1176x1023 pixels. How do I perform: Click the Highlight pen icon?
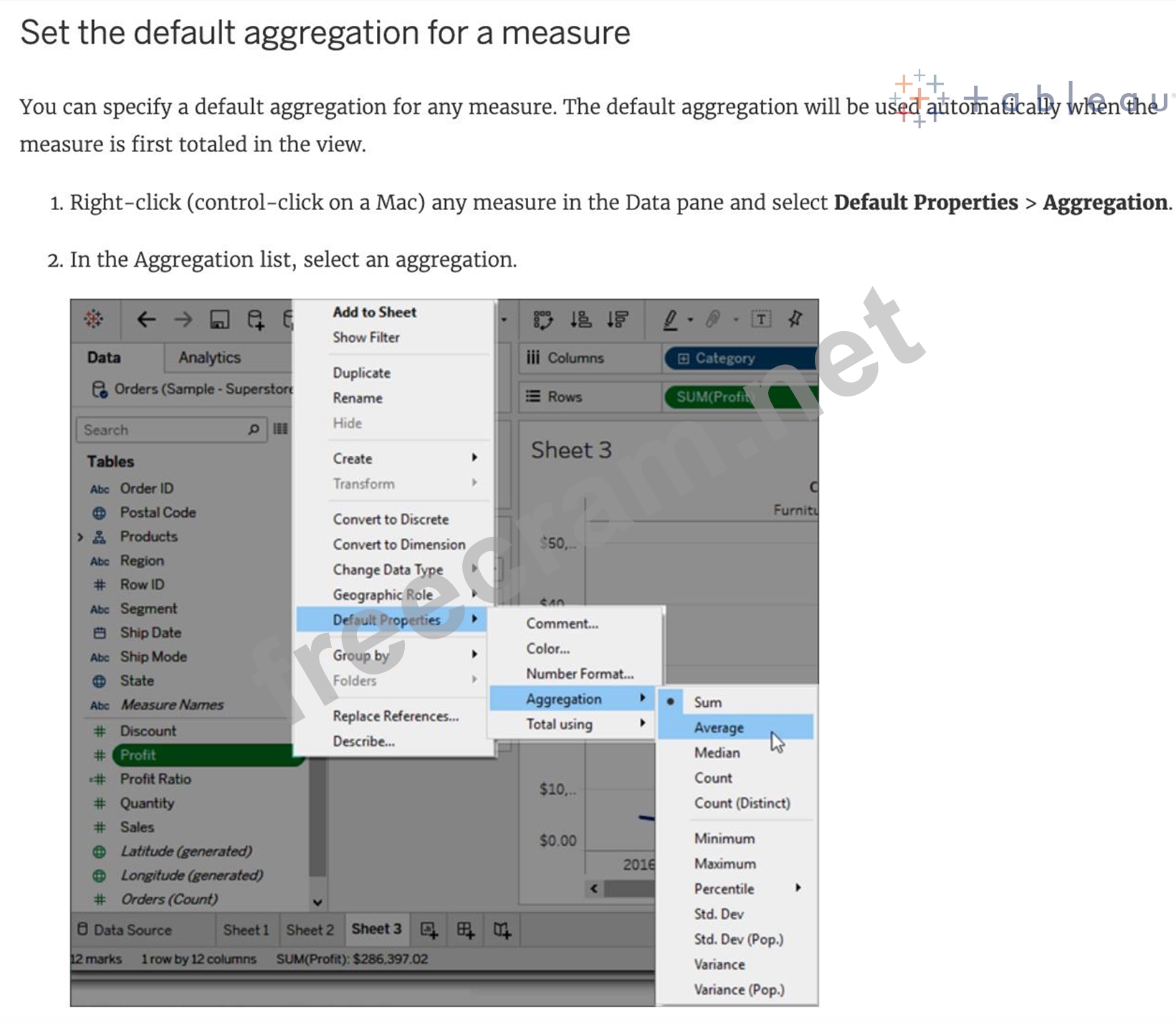point(671,319)
